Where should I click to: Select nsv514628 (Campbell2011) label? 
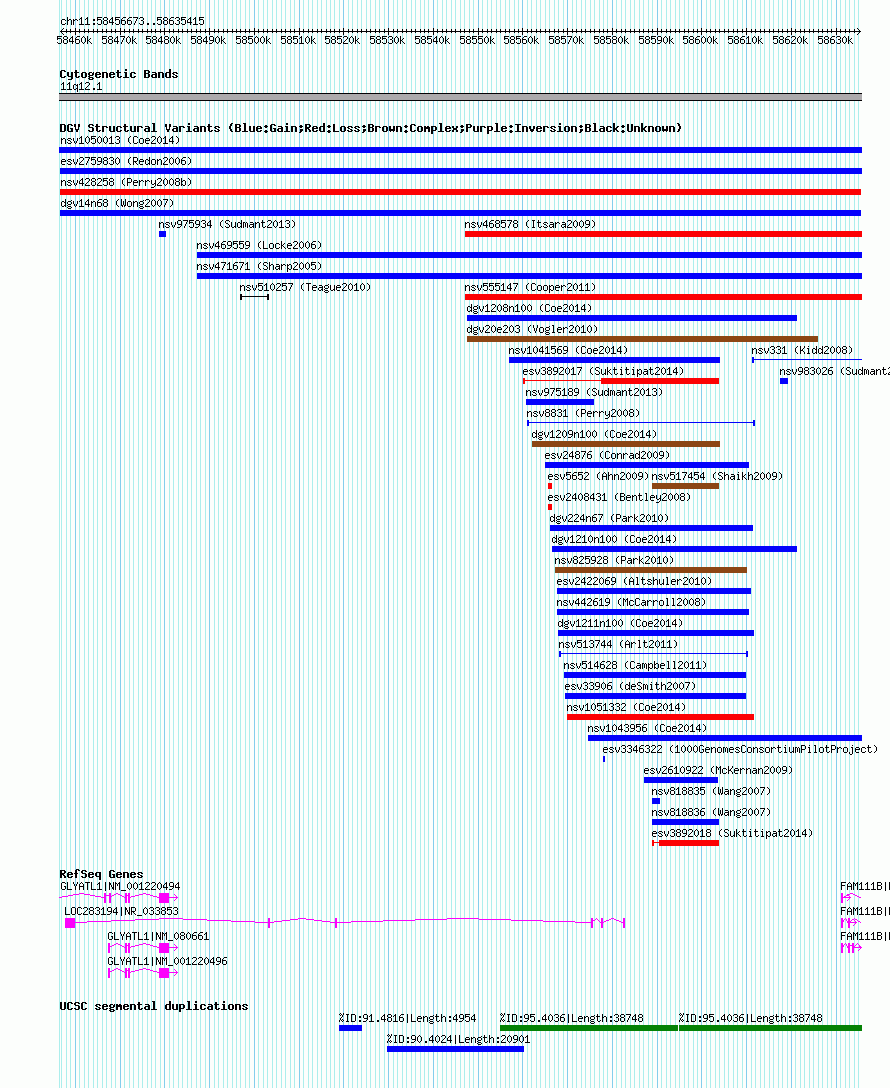coord(635,665)
